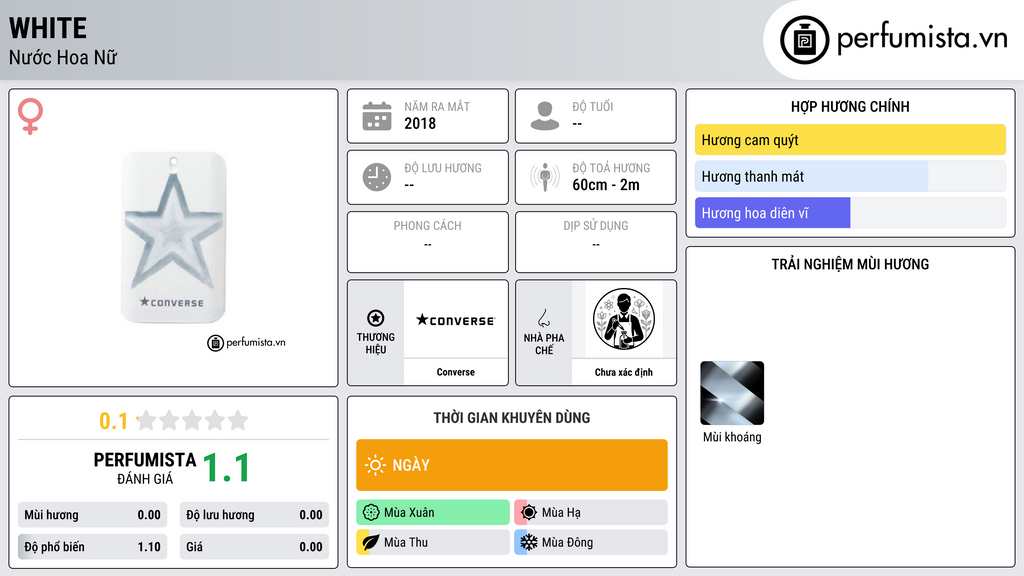Click the Nước Hoa Nữ subtitle

point(63,57)
